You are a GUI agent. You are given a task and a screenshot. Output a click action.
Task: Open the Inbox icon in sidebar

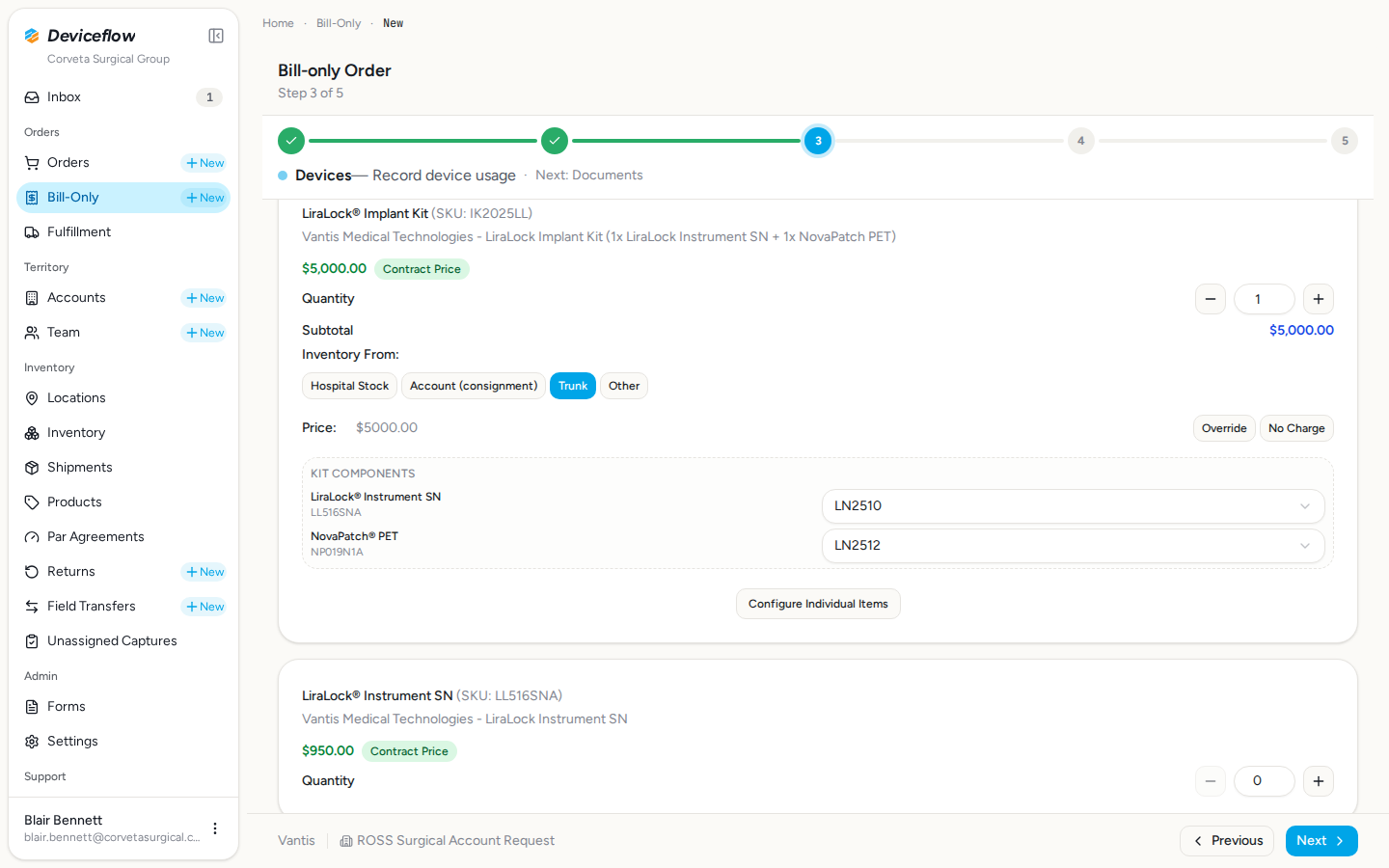(x=32, y=97)
